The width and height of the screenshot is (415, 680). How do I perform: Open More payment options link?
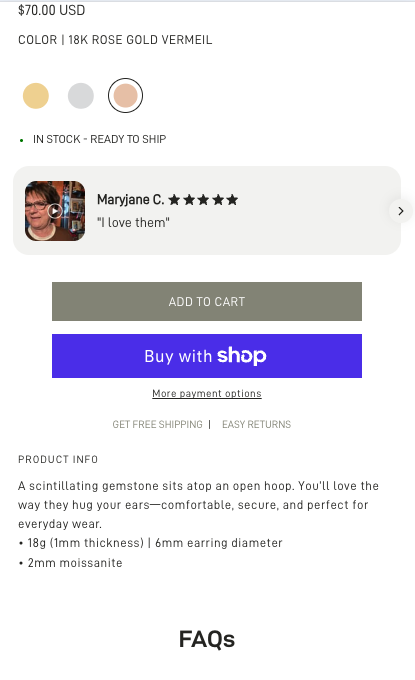tap(207, 393)
